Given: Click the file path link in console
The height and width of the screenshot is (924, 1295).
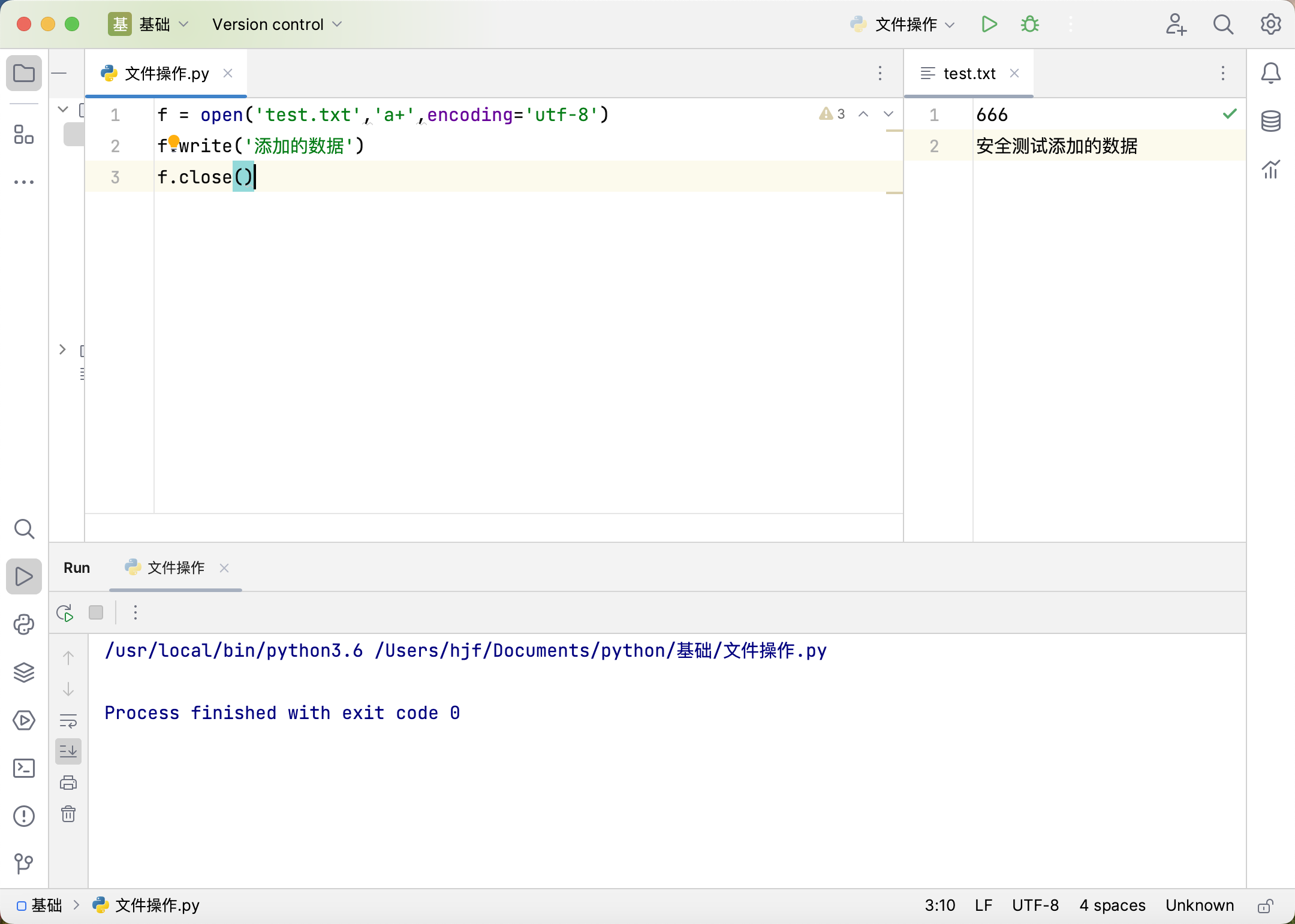Looking at the screenshot, I should click(x=601, y=651).
